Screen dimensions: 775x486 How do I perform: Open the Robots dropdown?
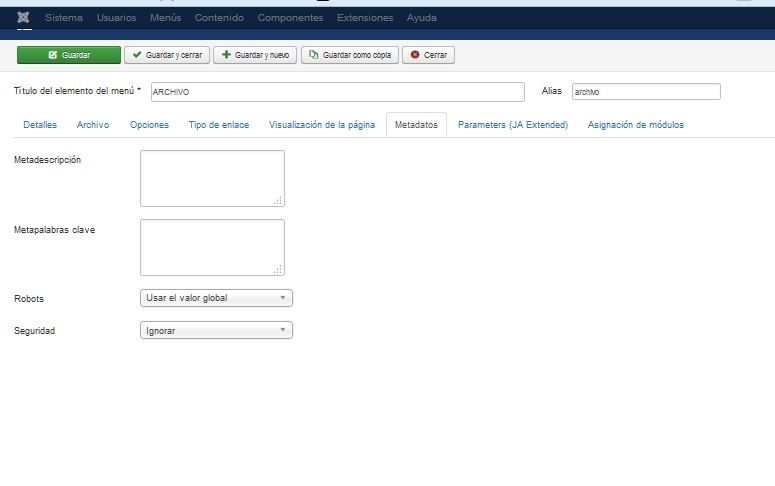(216, 298)
